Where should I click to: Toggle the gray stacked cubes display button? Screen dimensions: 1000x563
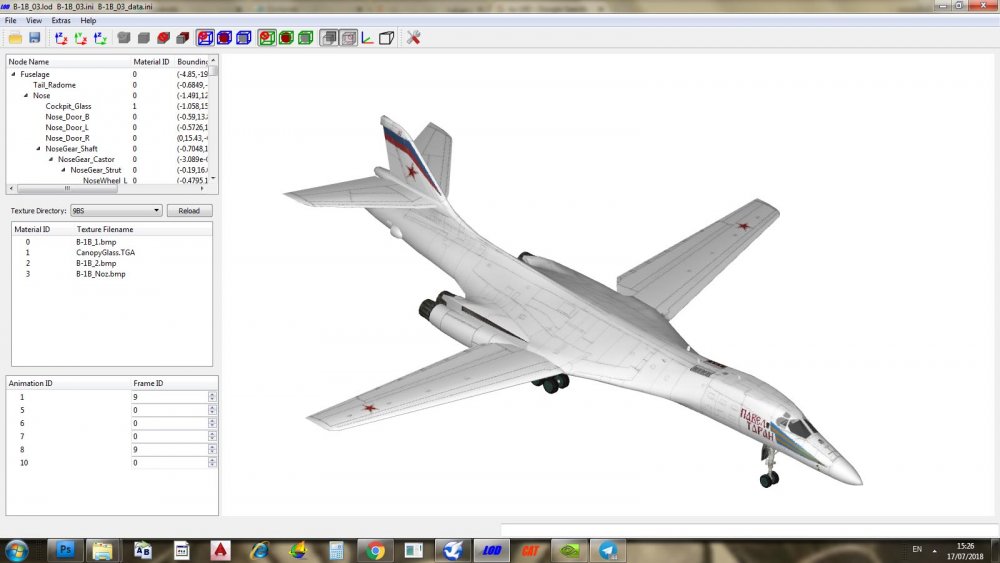(328, 38)
